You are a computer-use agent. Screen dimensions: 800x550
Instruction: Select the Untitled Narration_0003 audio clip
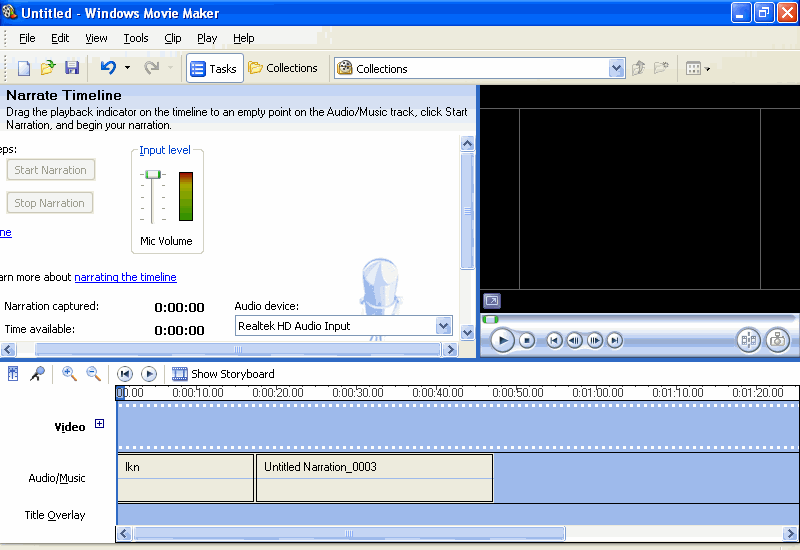374,478
